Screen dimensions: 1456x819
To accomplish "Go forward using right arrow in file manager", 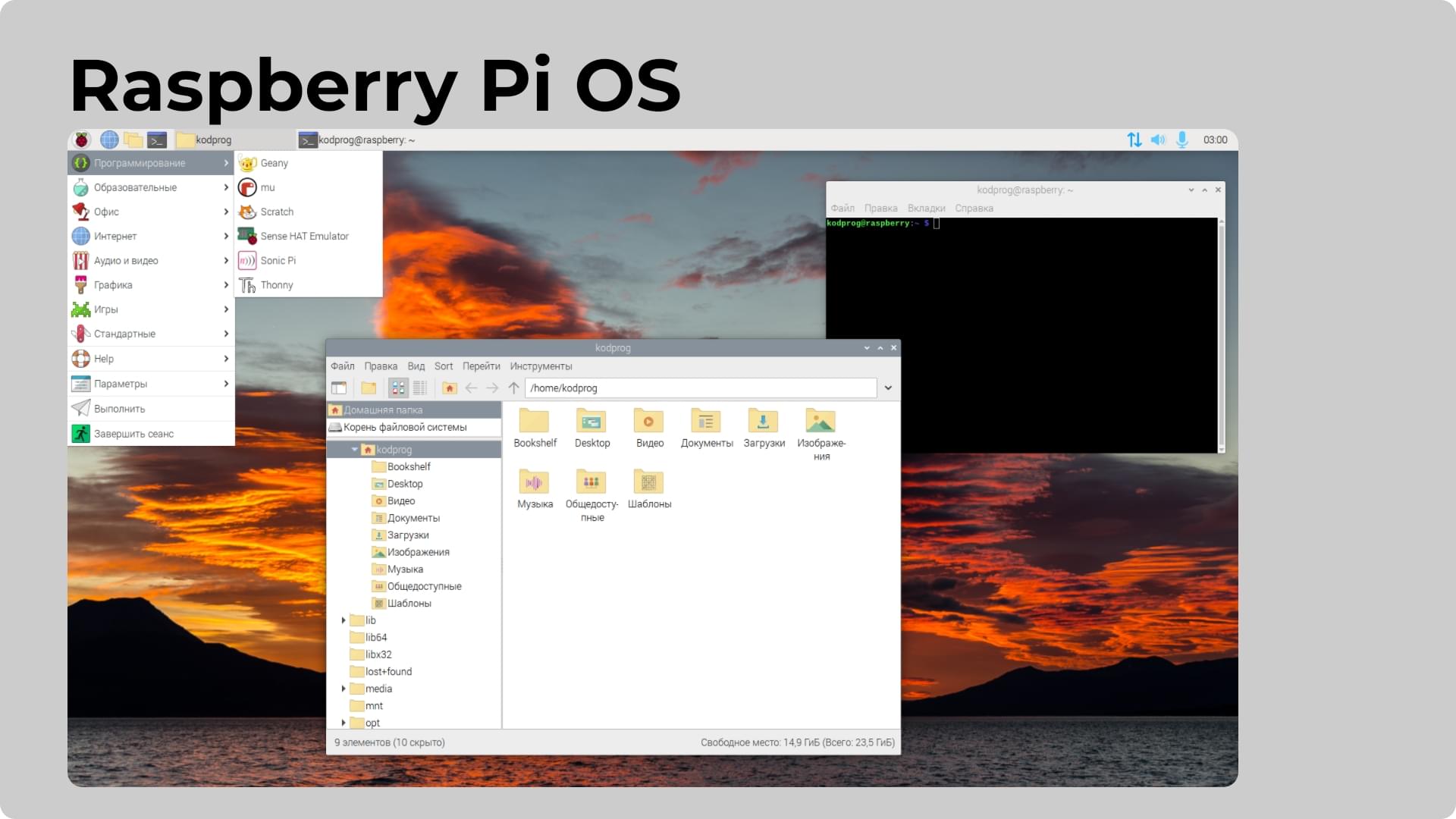I will tap(492, 388).
